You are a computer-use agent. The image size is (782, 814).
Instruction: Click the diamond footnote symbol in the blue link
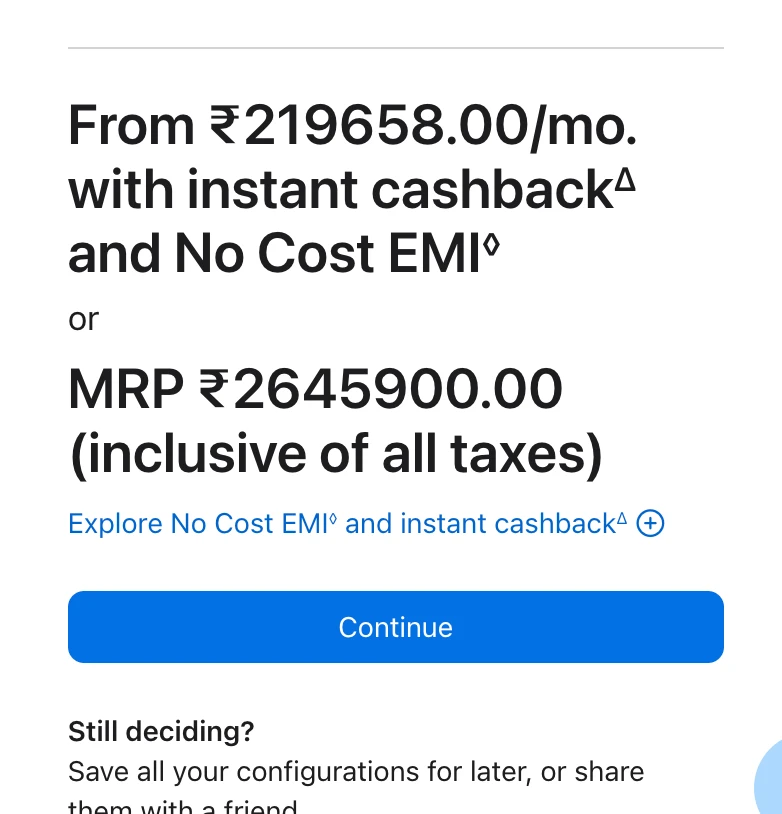click(333, 517)
